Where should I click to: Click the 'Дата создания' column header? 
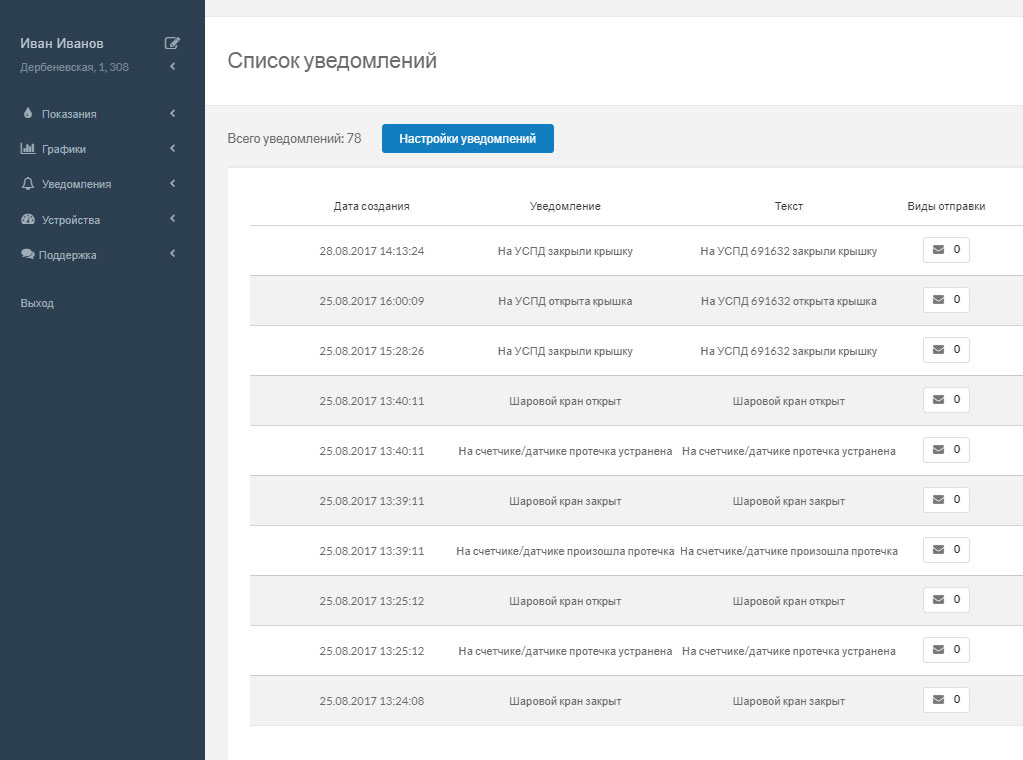[x=371, y=205]
